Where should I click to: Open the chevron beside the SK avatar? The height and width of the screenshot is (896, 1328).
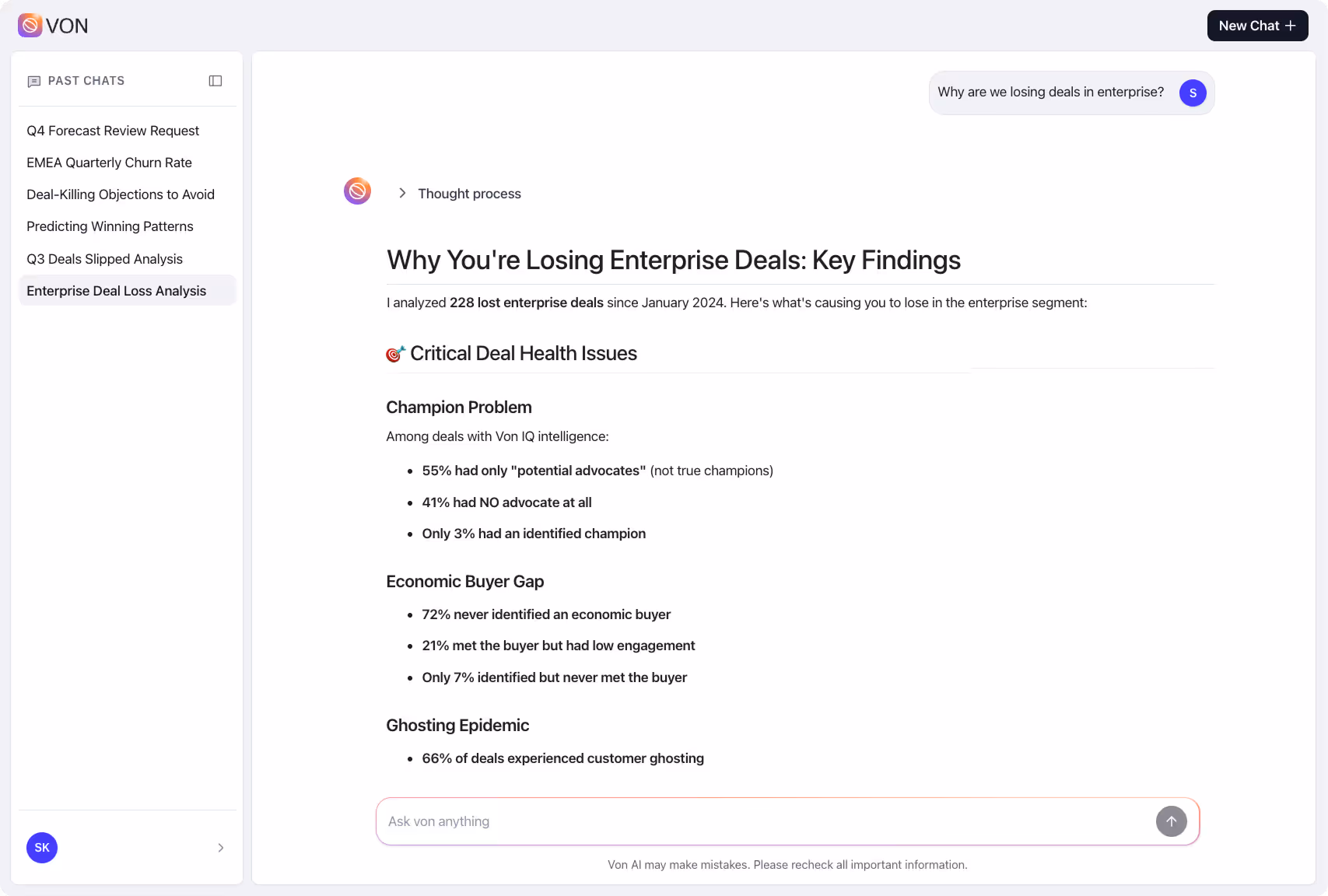[x=220, y=848]
